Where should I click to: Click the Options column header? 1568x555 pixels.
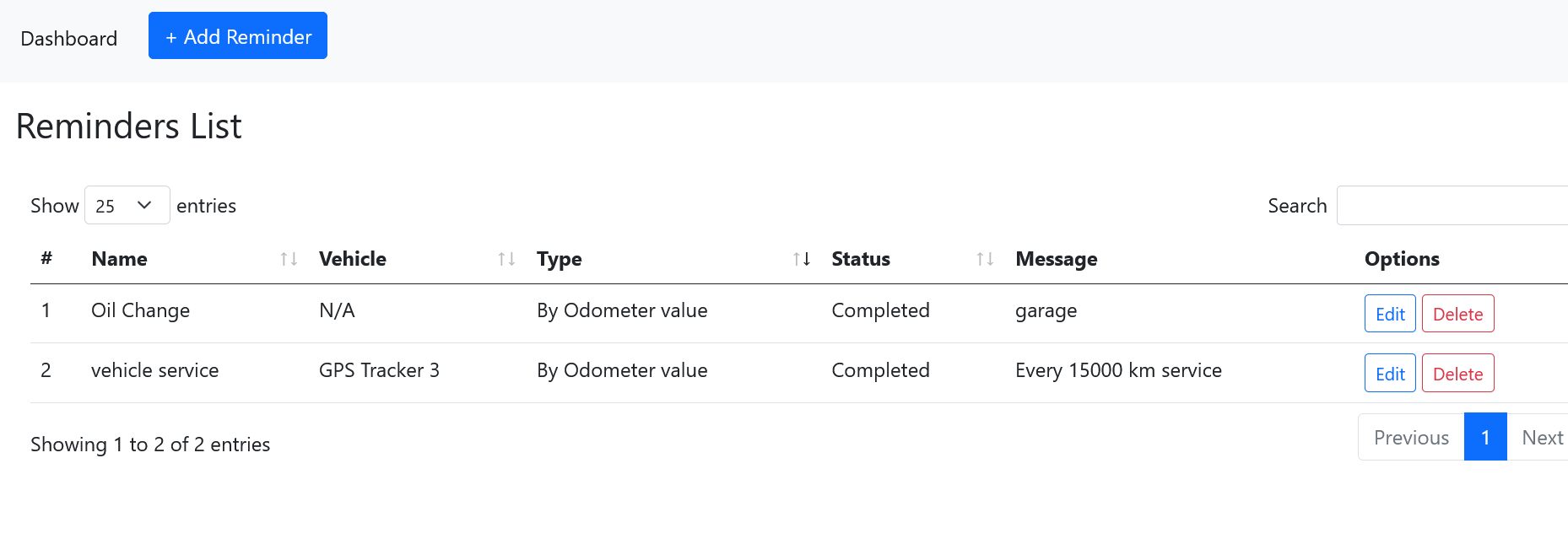click(1402, 259)
